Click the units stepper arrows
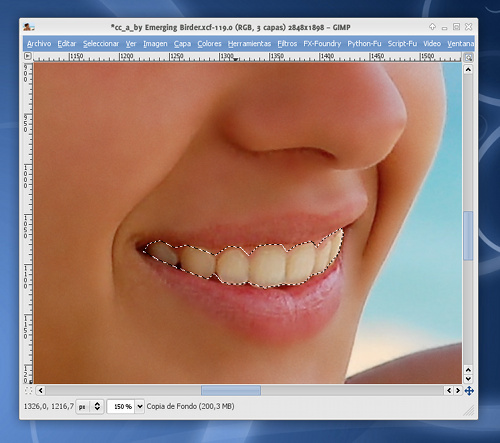Viewport: 500px width, 443px height. pos(97,406)
